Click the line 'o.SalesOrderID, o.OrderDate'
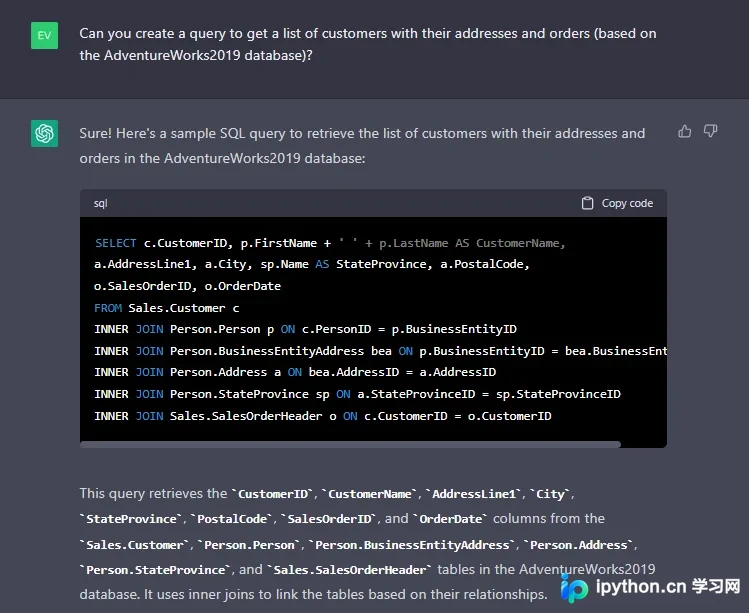Image resolution: width=749 pixels, height=613 pixels. [187, 286]
